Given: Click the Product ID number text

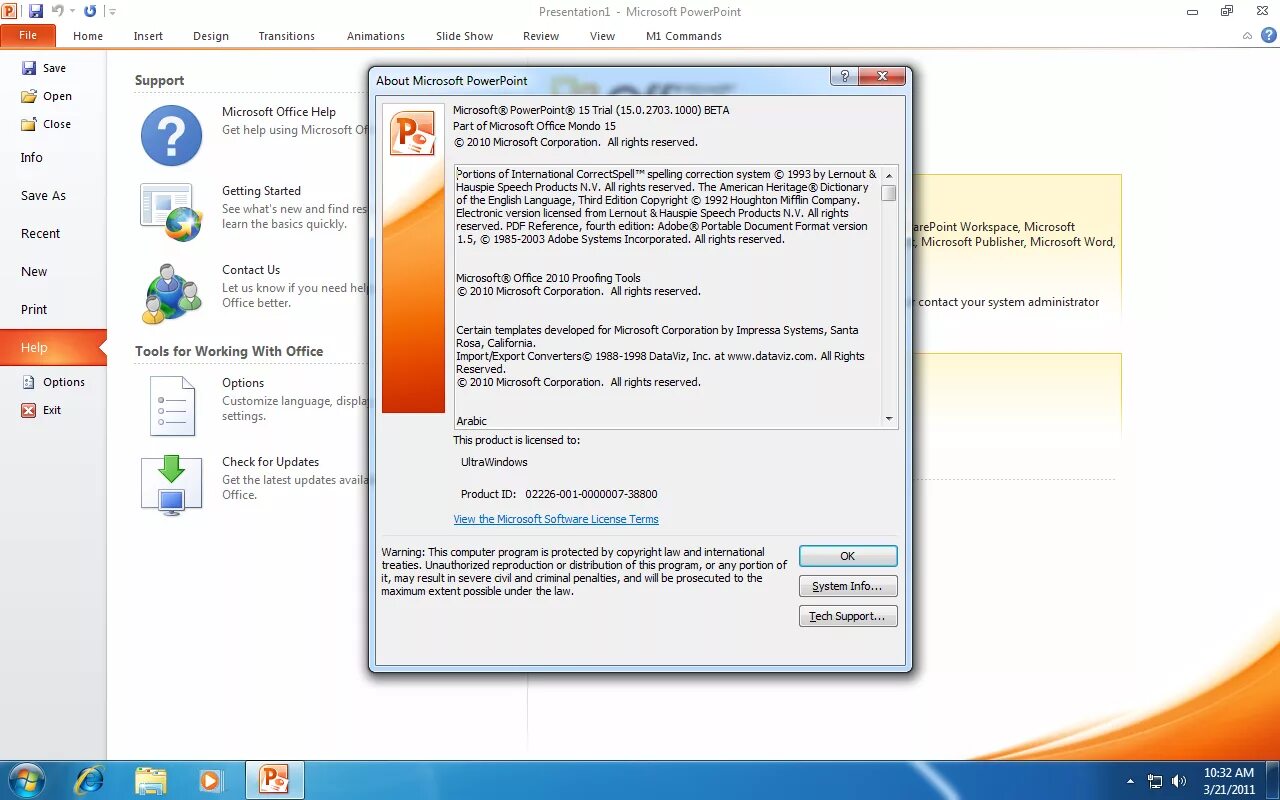Looking at the screenshot, I should click(x=591, y=494).
